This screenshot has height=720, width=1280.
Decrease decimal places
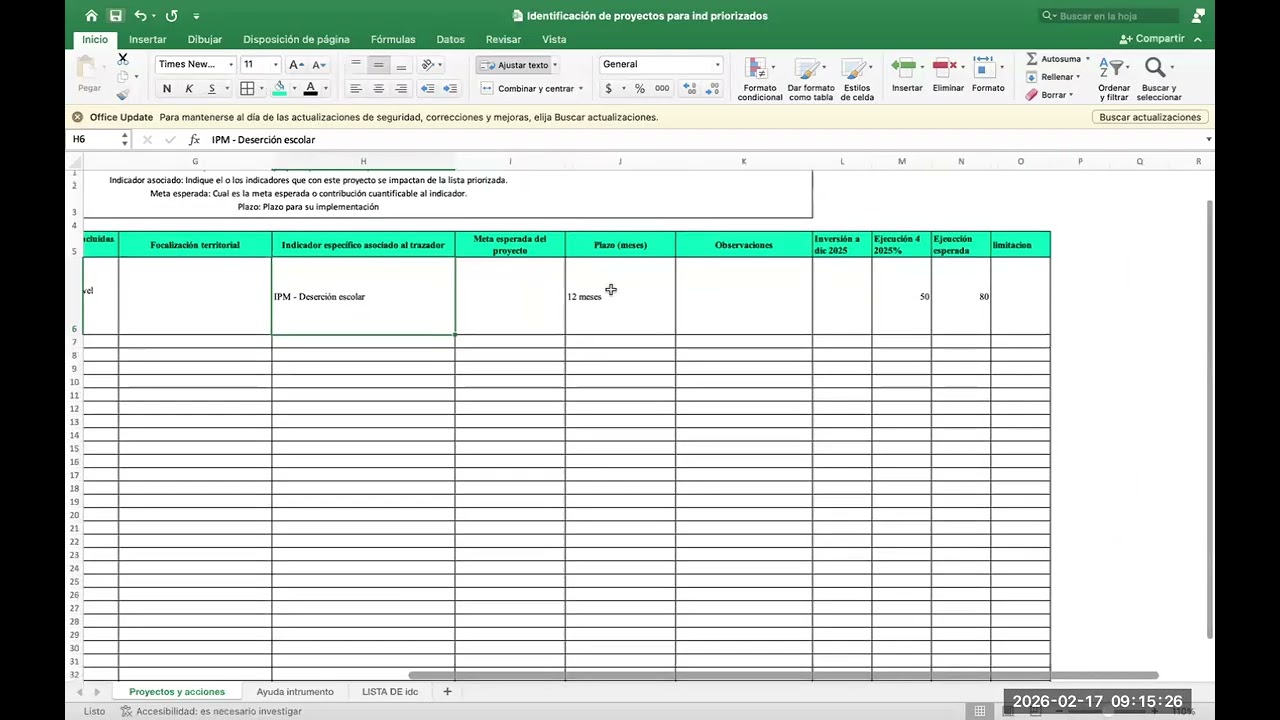pyautogui.click(x=713, y=89)
